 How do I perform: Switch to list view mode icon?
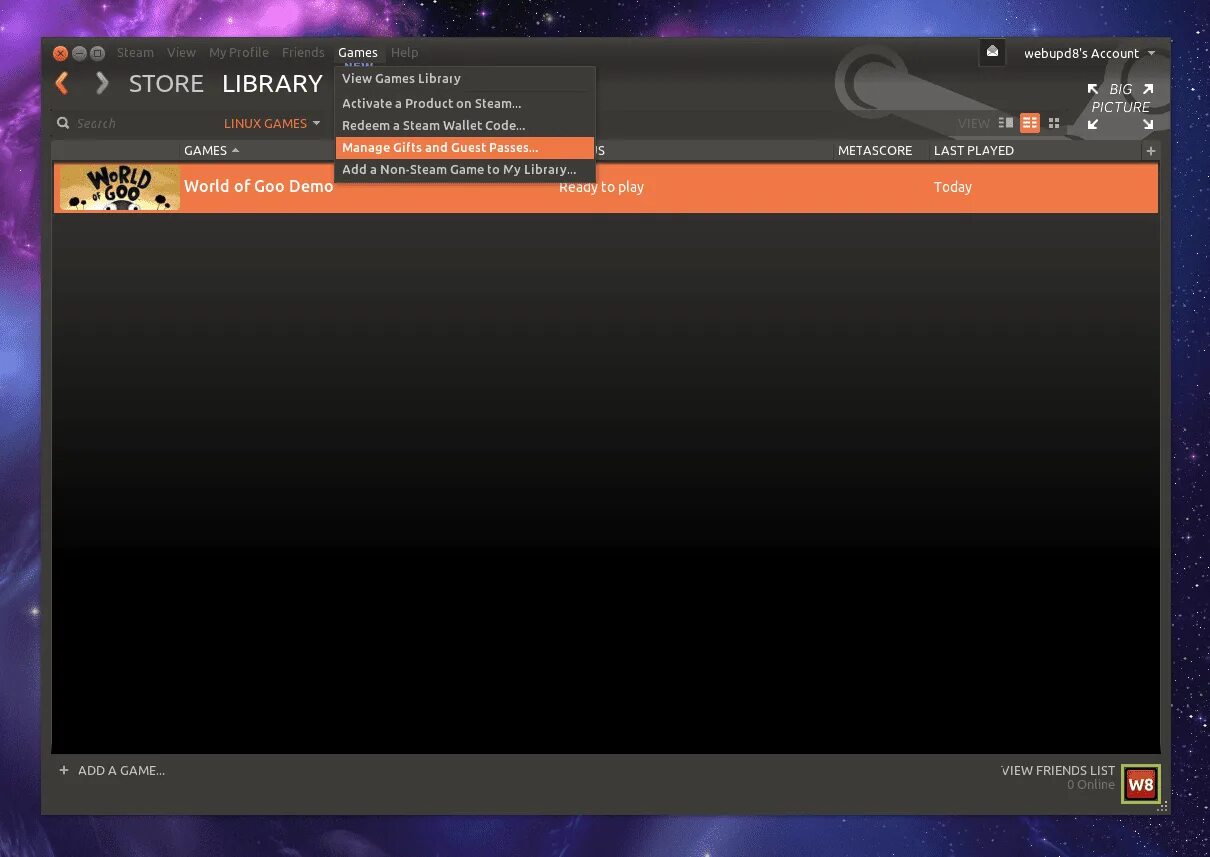[x=1030, y=123]
